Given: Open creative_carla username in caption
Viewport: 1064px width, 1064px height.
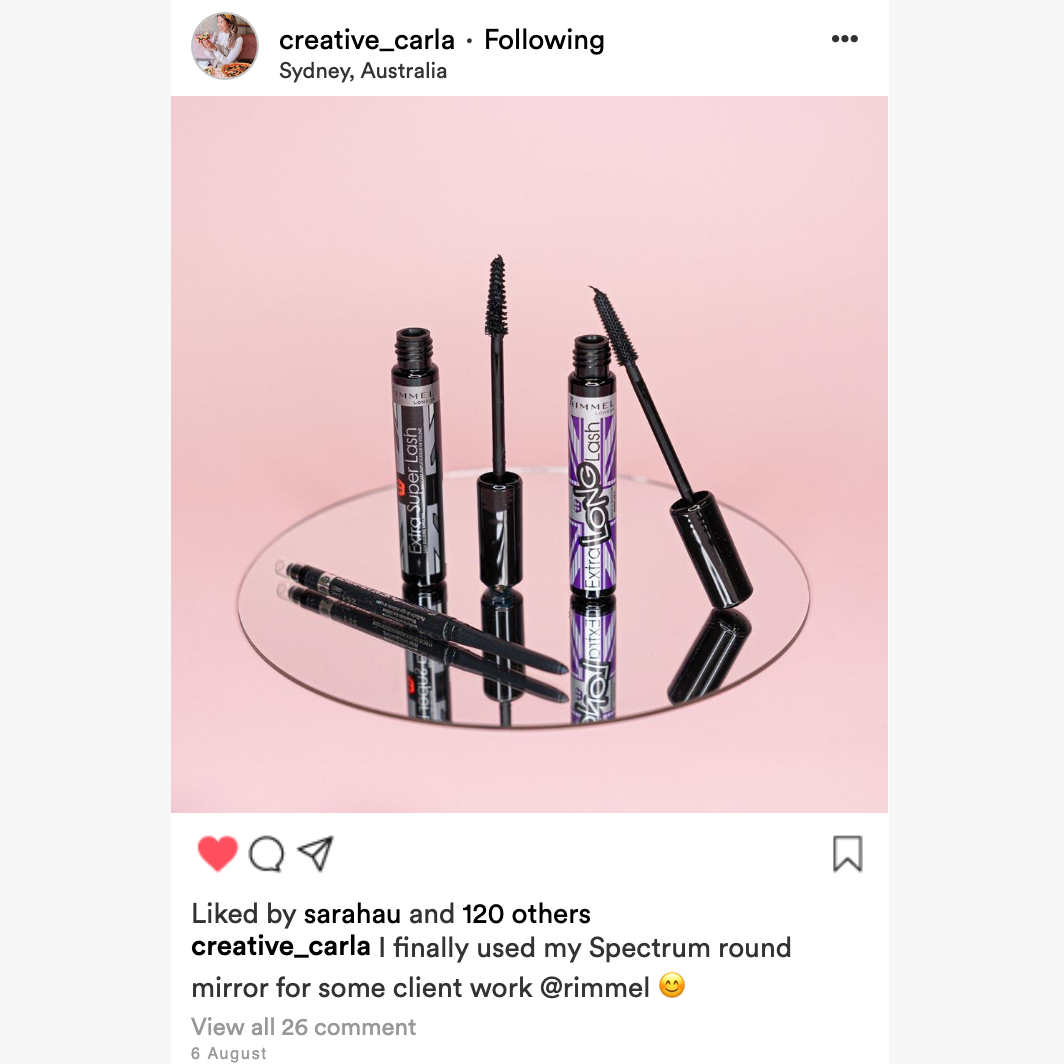Looking at the screenshot, I should 281,947.
